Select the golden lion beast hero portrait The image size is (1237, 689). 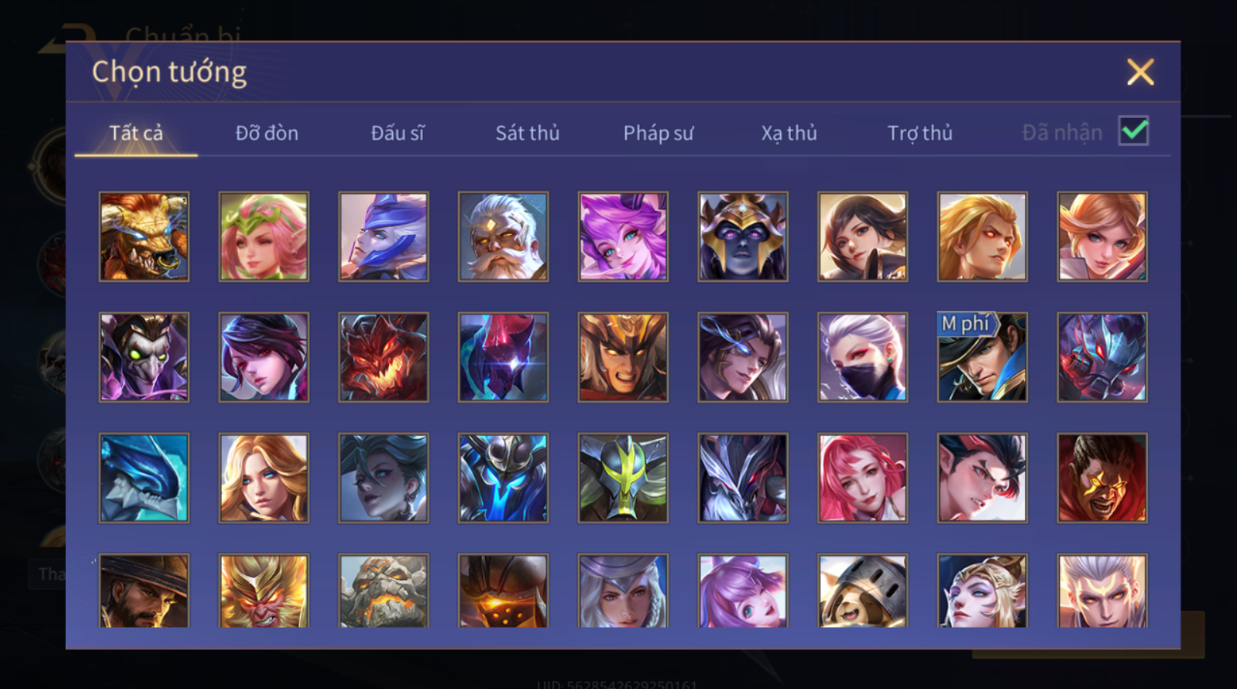tap(144, 237)
